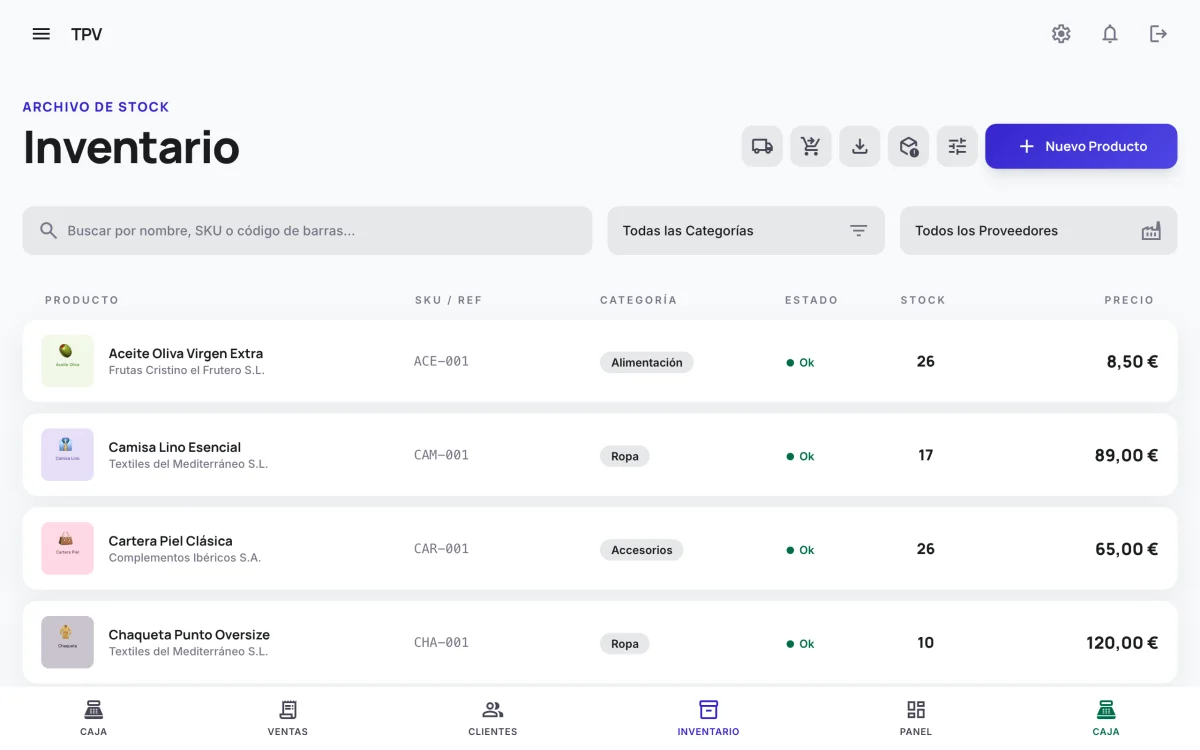The image size is (1200, 750).
Task: Open the Chaqueta Punto Oversize product
Action: 189,635
